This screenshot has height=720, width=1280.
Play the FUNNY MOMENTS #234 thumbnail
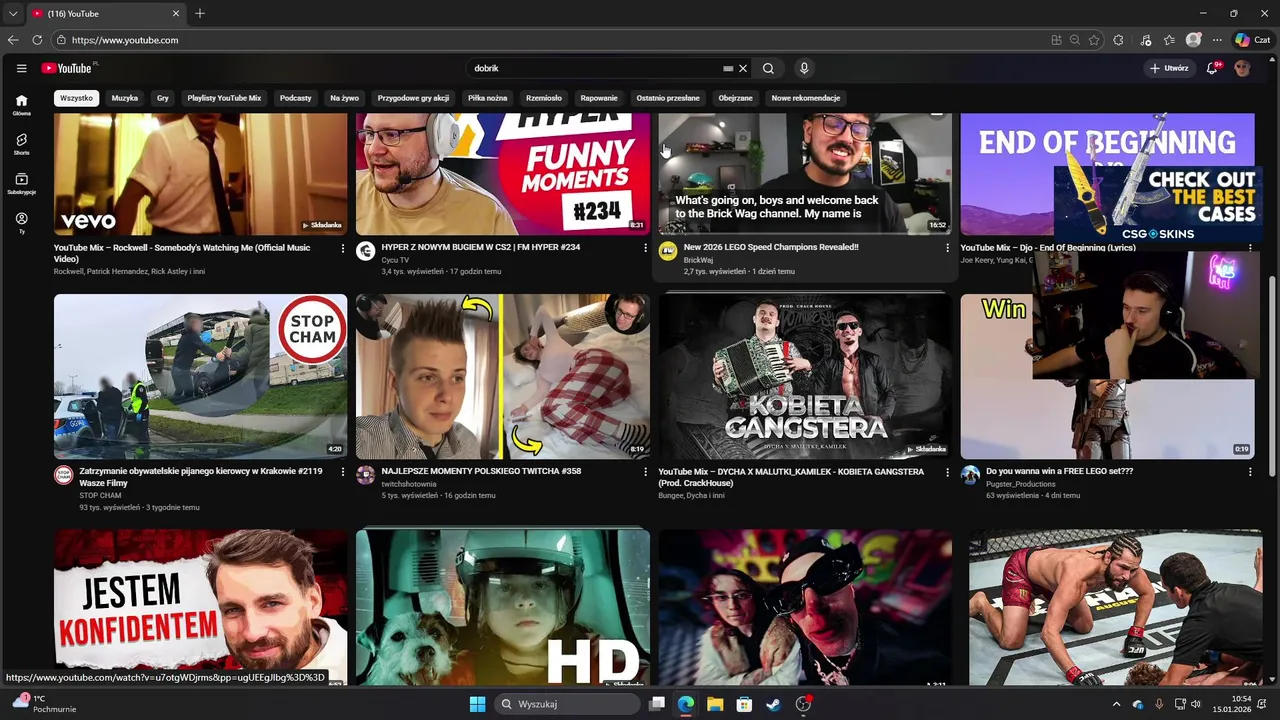pyautogui.click(x=503, y=174)
